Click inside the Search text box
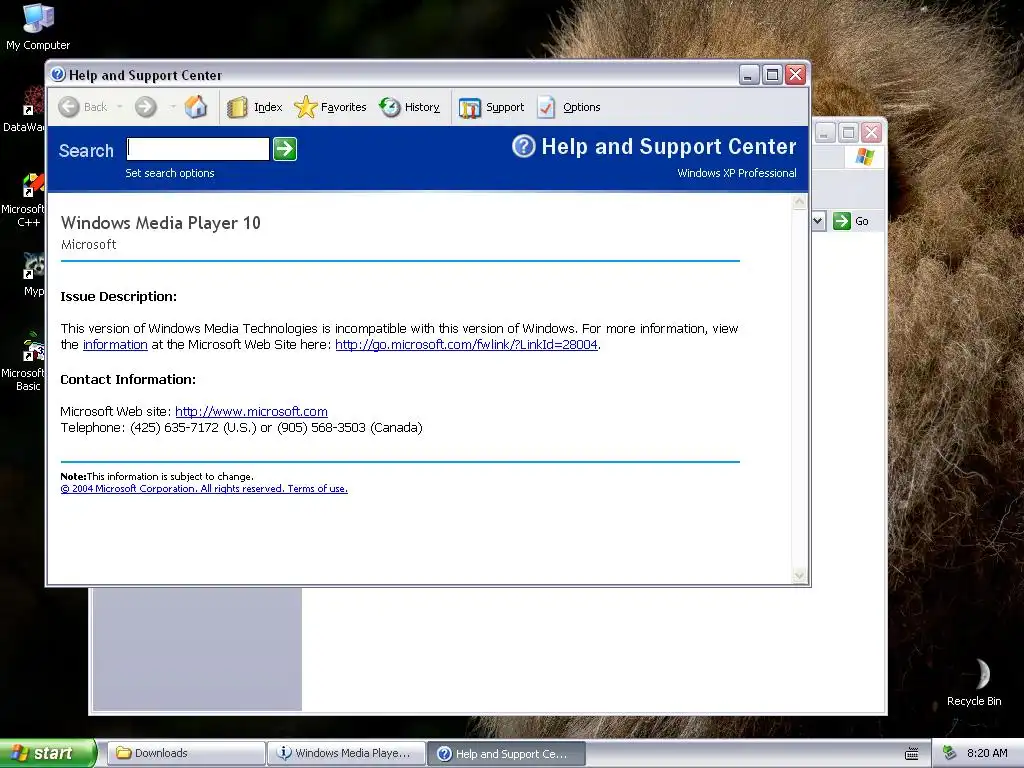The width and height of the screenshot is (1024, 768). click(198, 149)
